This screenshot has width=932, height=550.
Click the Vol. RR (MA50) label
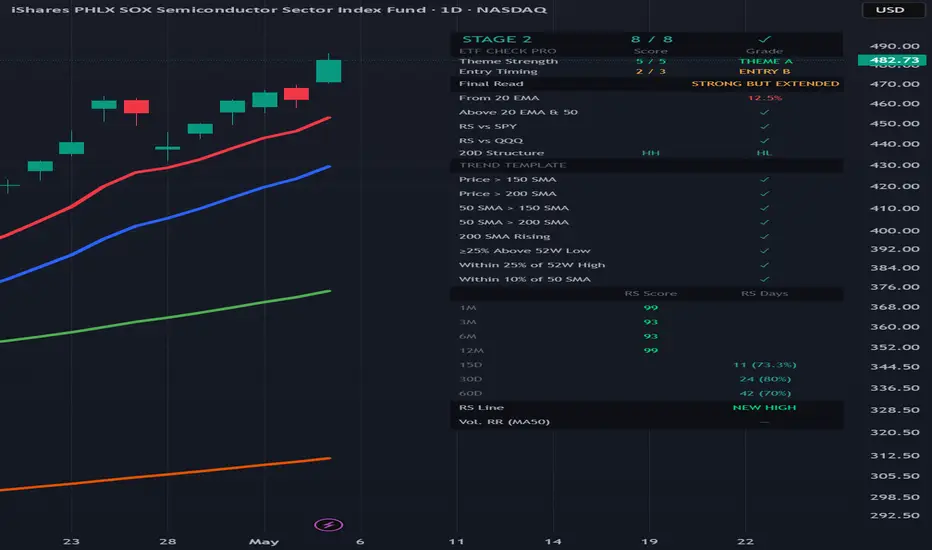coord(504,422)
